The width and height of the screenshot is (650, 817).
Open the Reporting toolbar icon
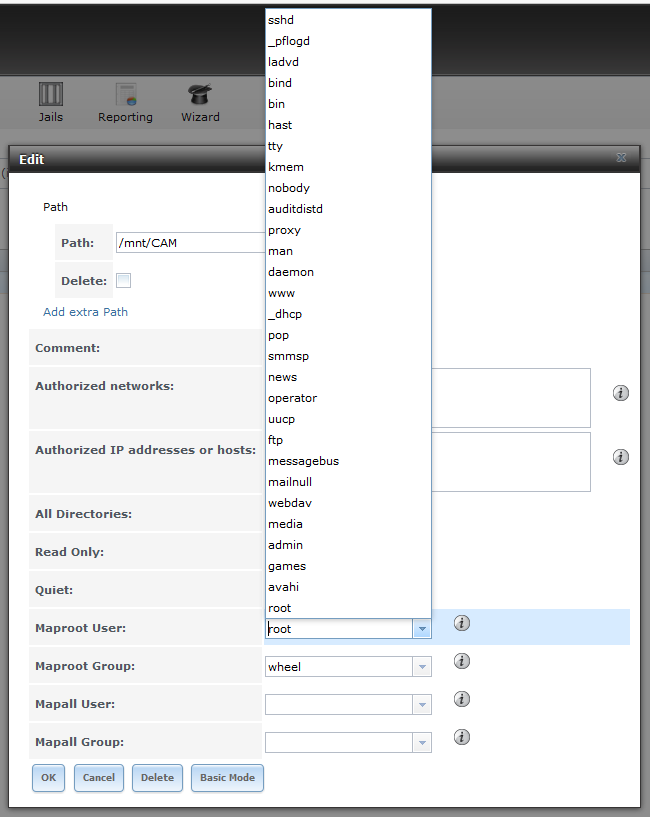[126, 95]
